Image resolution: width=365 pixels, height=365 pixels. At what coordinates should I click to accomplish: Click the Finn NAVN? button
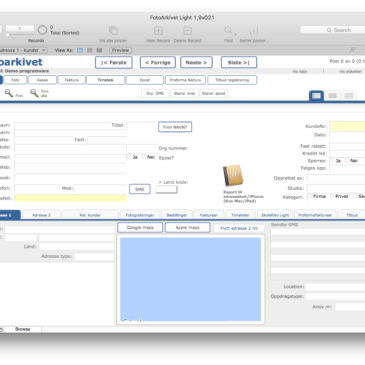click(x=175, y=127)
